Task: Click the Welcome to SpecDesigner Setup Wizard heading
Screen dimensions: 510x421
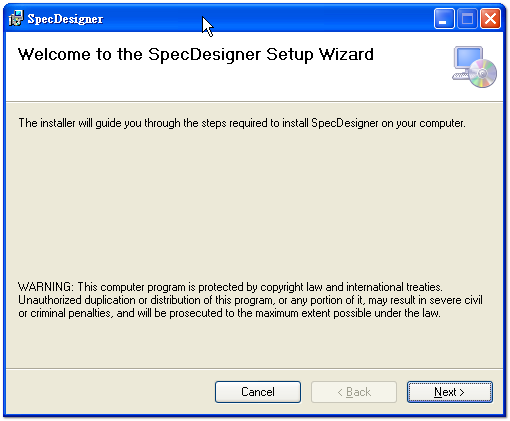Action: pyautogui.click(x=196, y=55)
